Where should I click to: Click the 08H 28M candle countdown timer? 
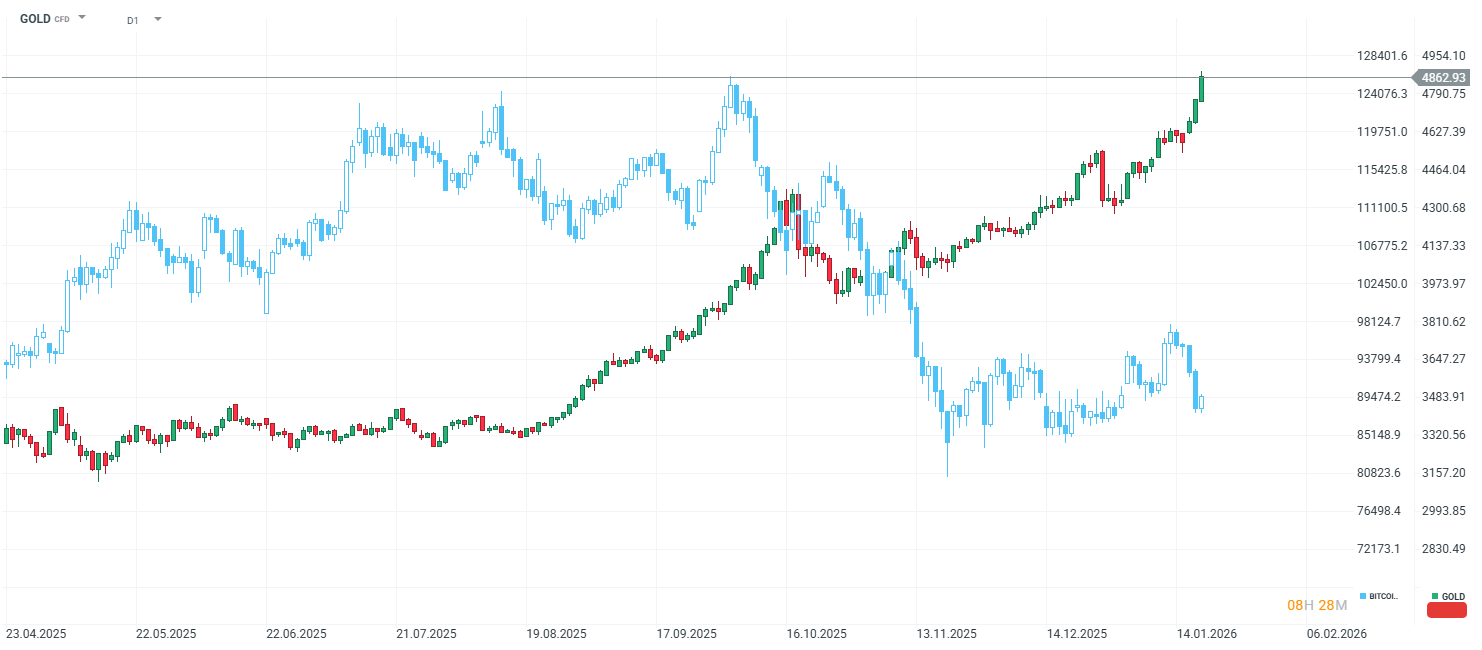[x=1317, y=604]
